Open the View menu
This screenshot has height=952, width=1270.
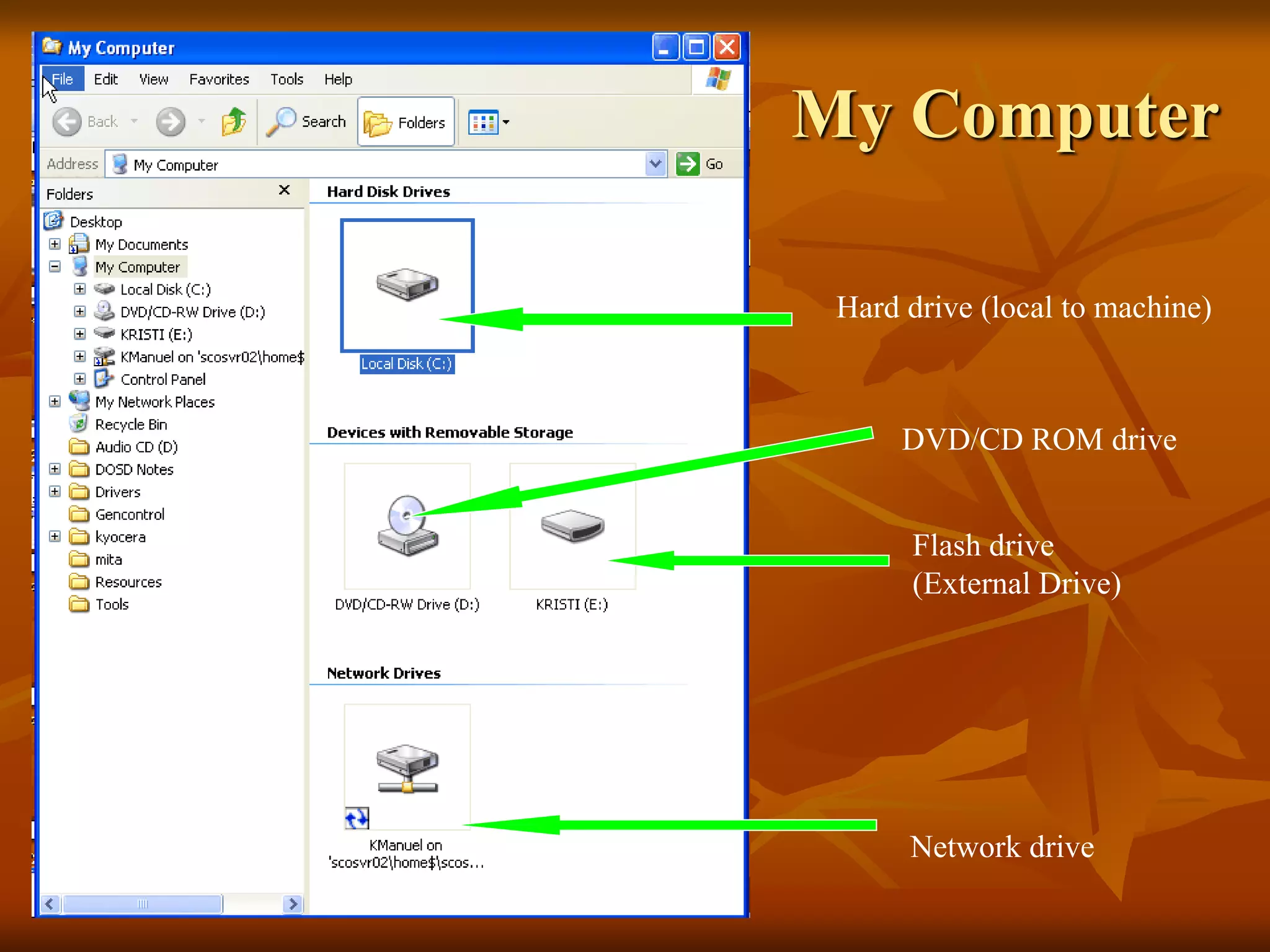(x=154, y=79)
